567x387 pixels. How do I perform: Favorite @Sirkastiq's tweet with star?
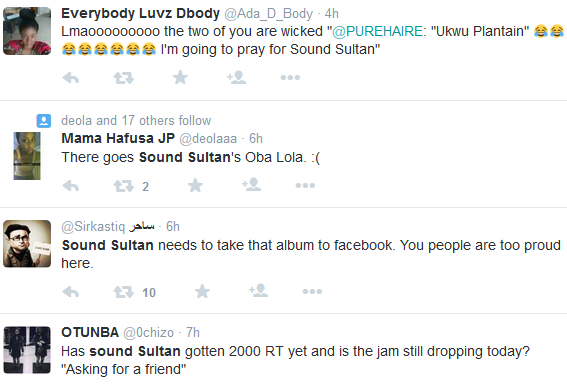(202, 291)
